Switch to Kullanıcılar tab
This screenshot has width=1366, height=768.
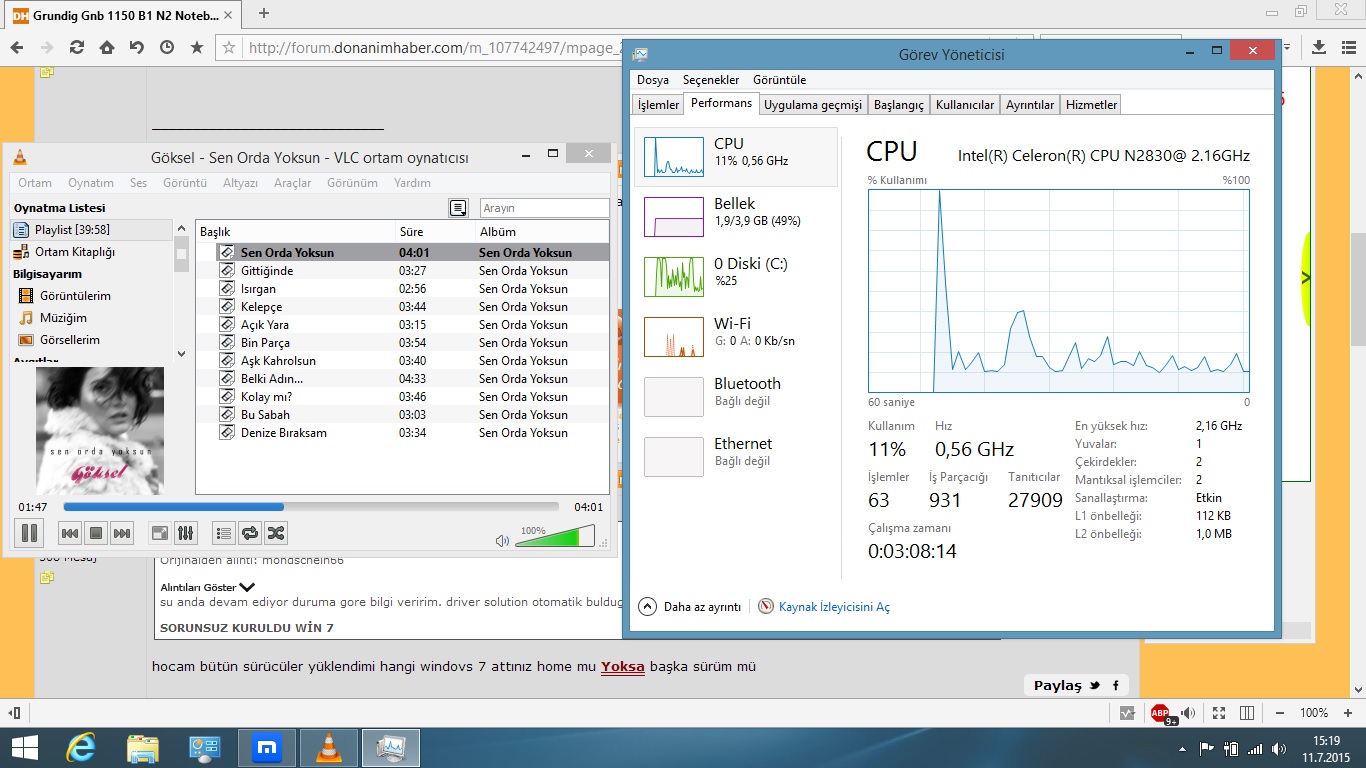point(965,104)
